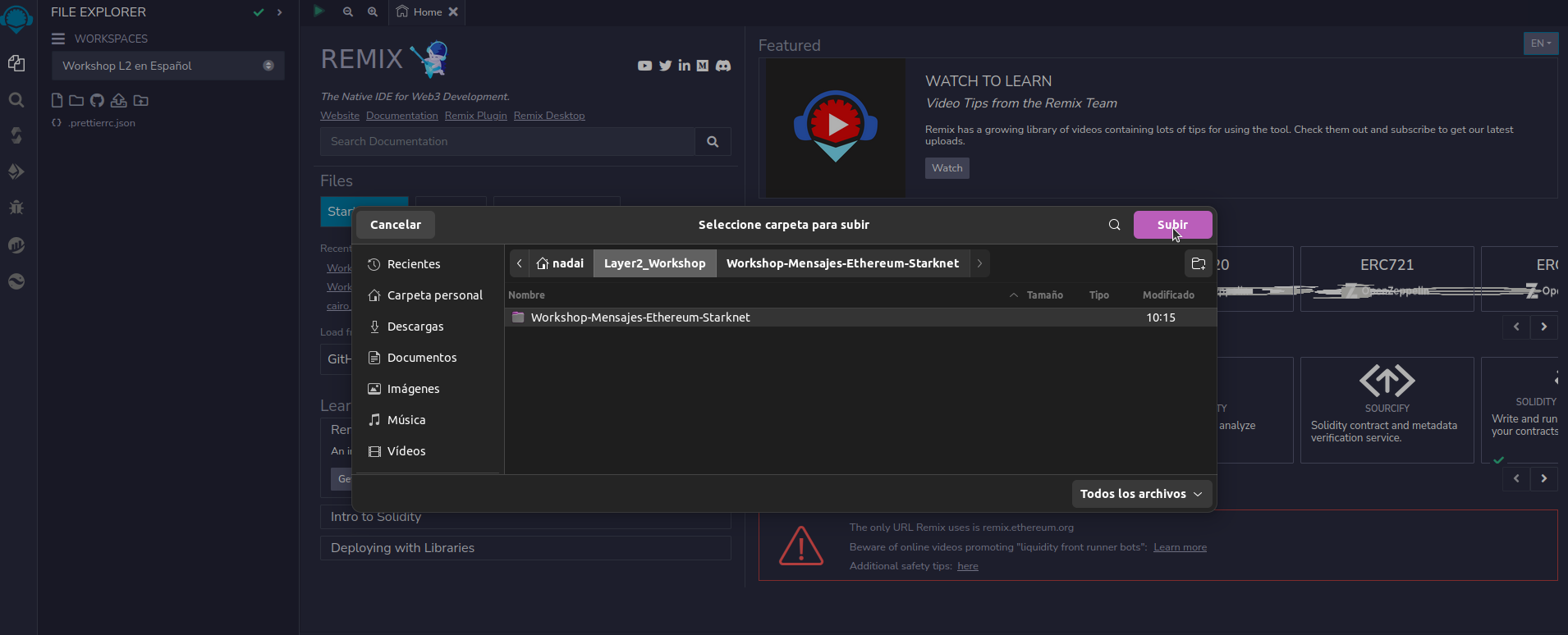Show previous featured plugins with left arrow

[1516, 478]
